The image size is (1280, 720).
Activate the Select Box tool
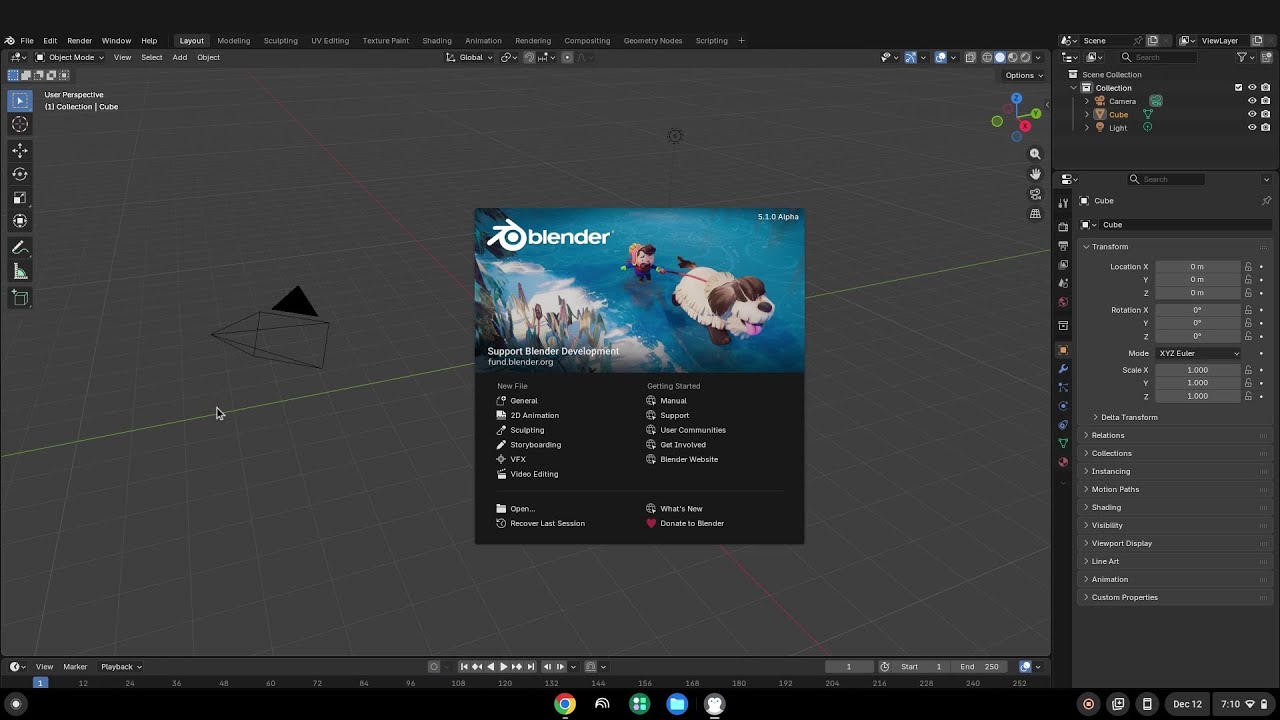click(20, 101)
